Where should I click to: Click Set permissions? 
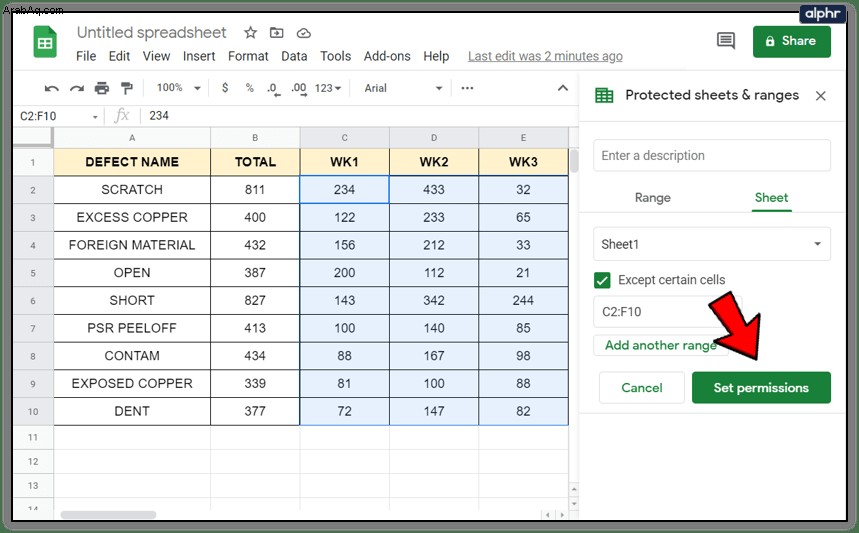tap(761, 388)
